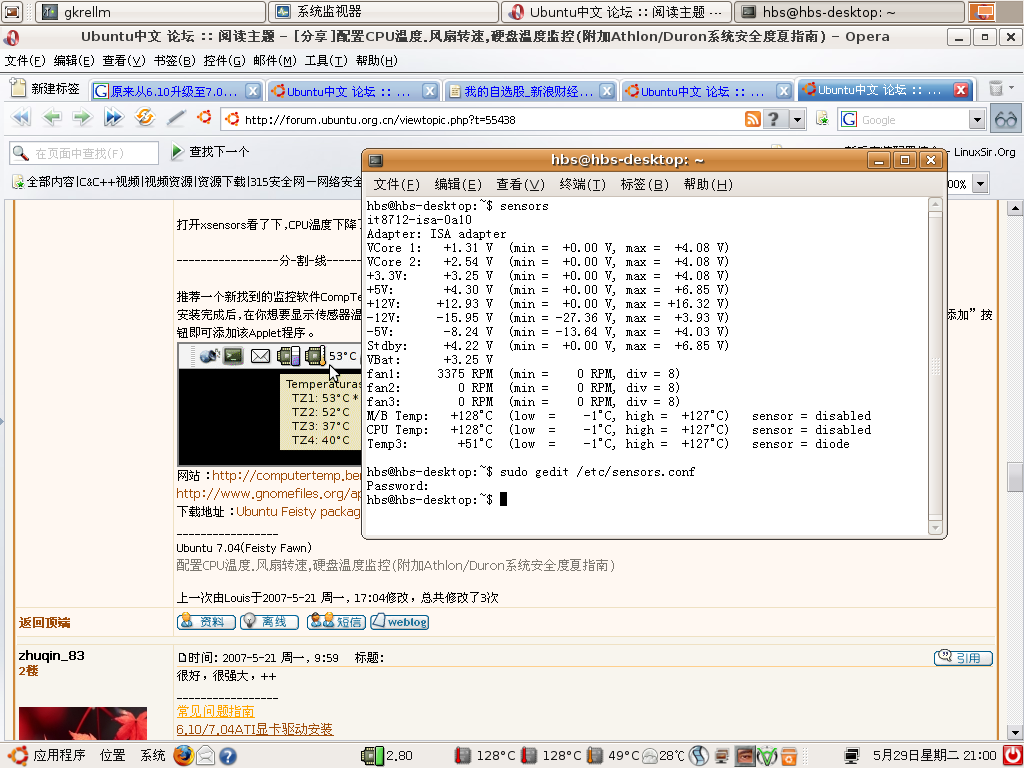Click Opera's rewind navigation icon
1024x768 pixels.
point(21,118)
